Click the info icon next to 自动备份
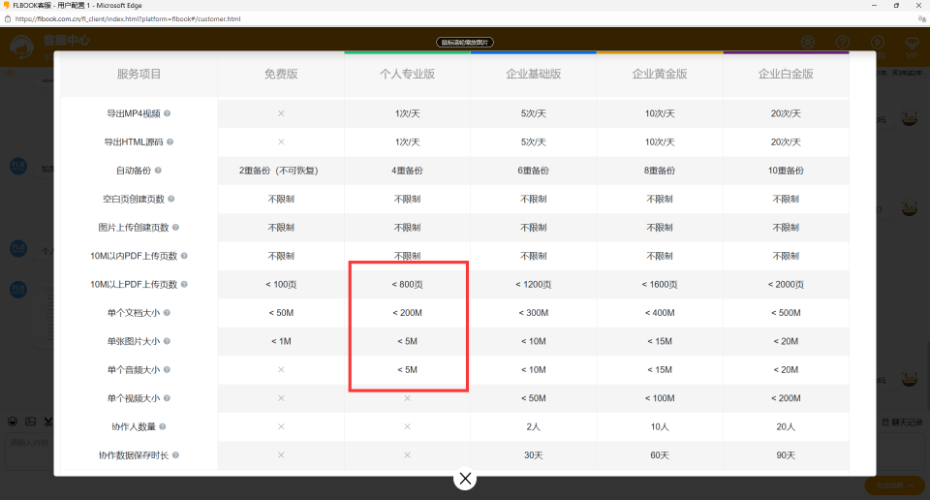This screenshot has height=500, width=930. (158, 171)
